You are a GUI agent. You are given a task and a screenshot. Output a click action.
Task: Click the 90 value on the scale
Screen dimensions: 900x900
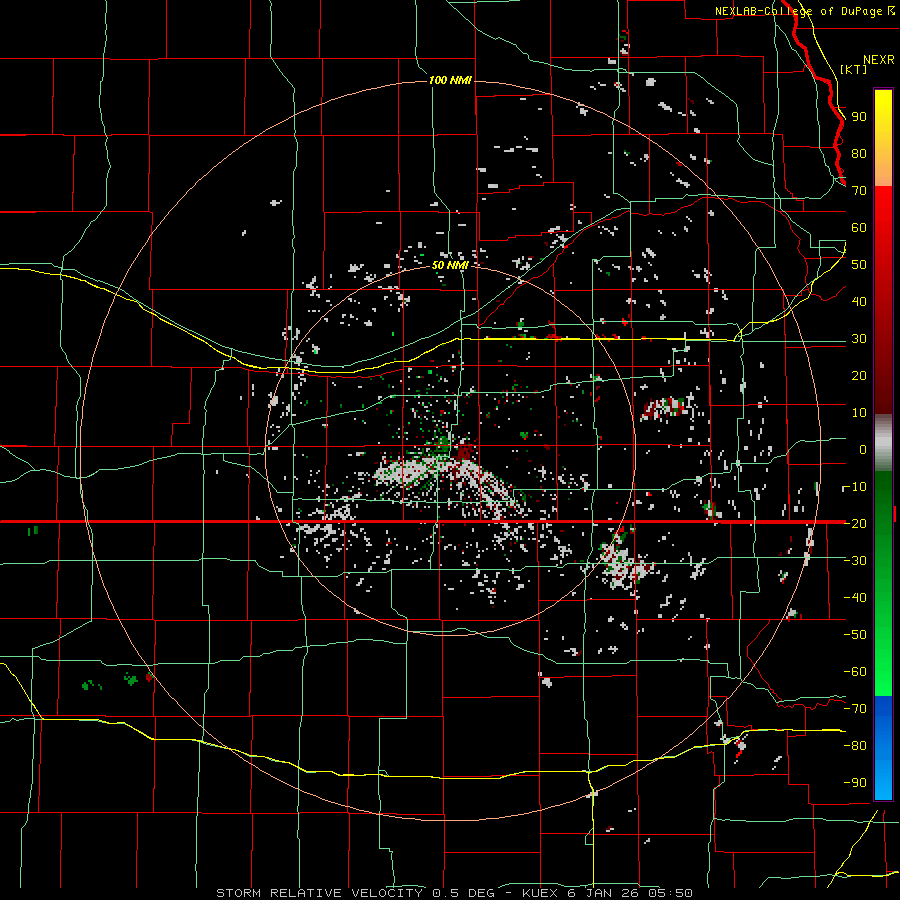[x=859, y=117]
